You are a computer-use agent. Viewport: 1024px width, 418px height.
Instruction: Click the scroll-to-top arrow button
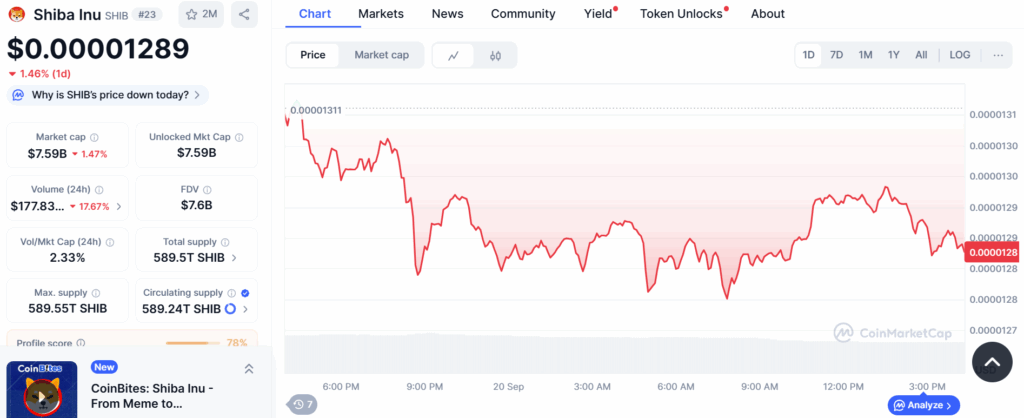[x=992, y=362]
